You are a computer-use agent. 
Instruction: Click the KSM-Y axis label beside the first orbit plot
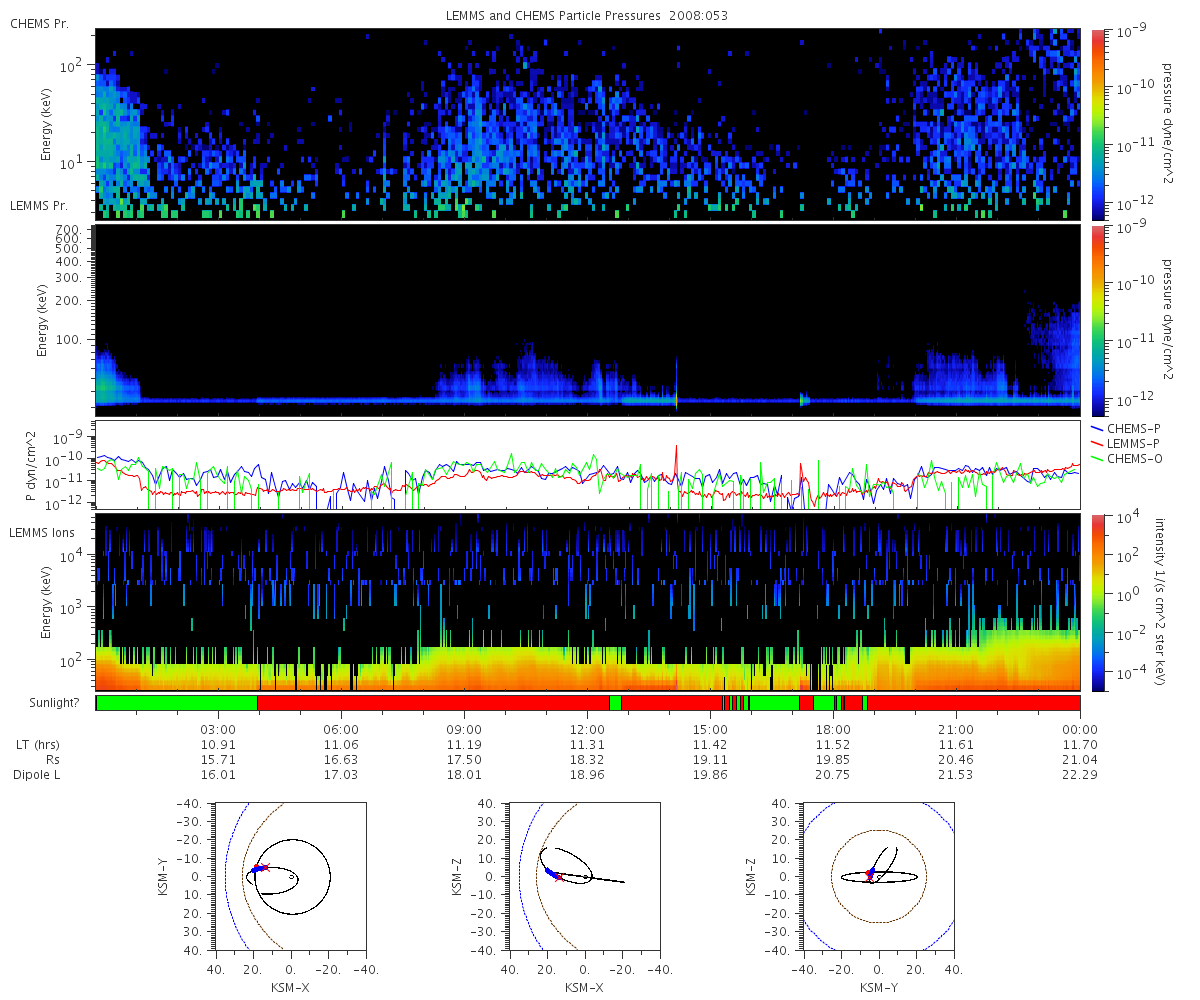point(164,875)
